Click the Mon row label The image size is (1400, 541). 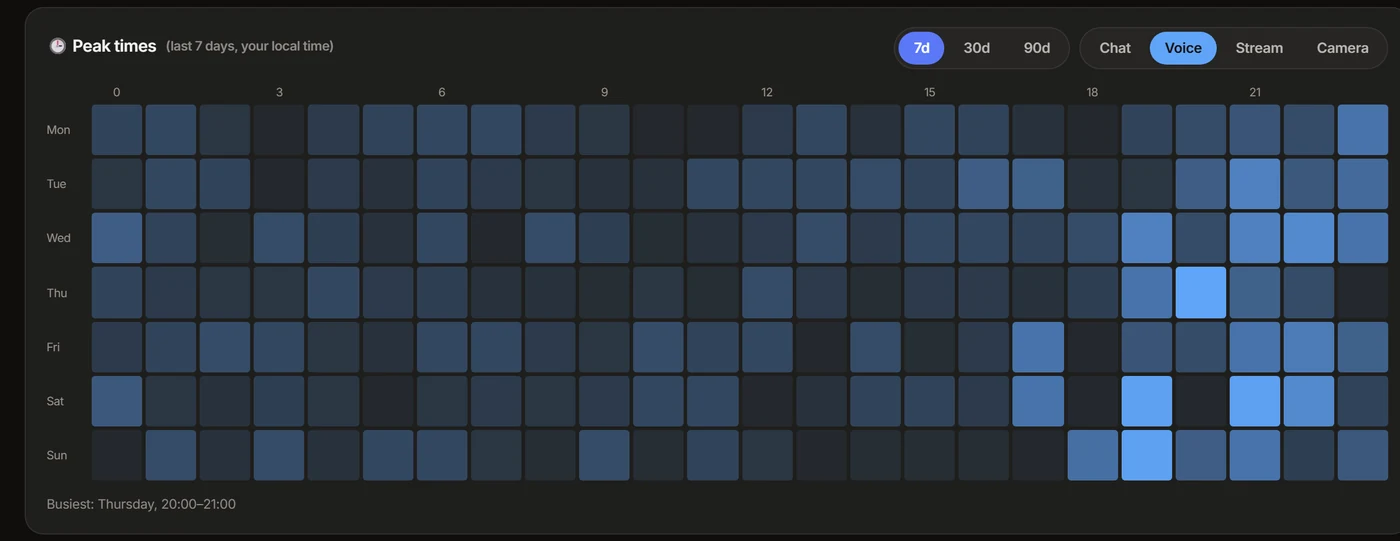coord(58,130)
